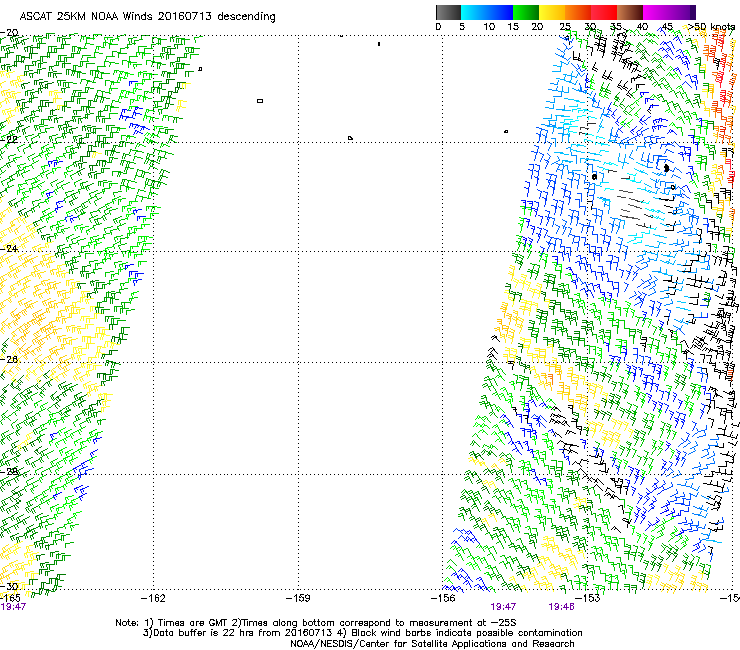The image size is (740, 650).
Task: Click the '19:47' time label beside 19:46
Action: click(x=503, y=607)
